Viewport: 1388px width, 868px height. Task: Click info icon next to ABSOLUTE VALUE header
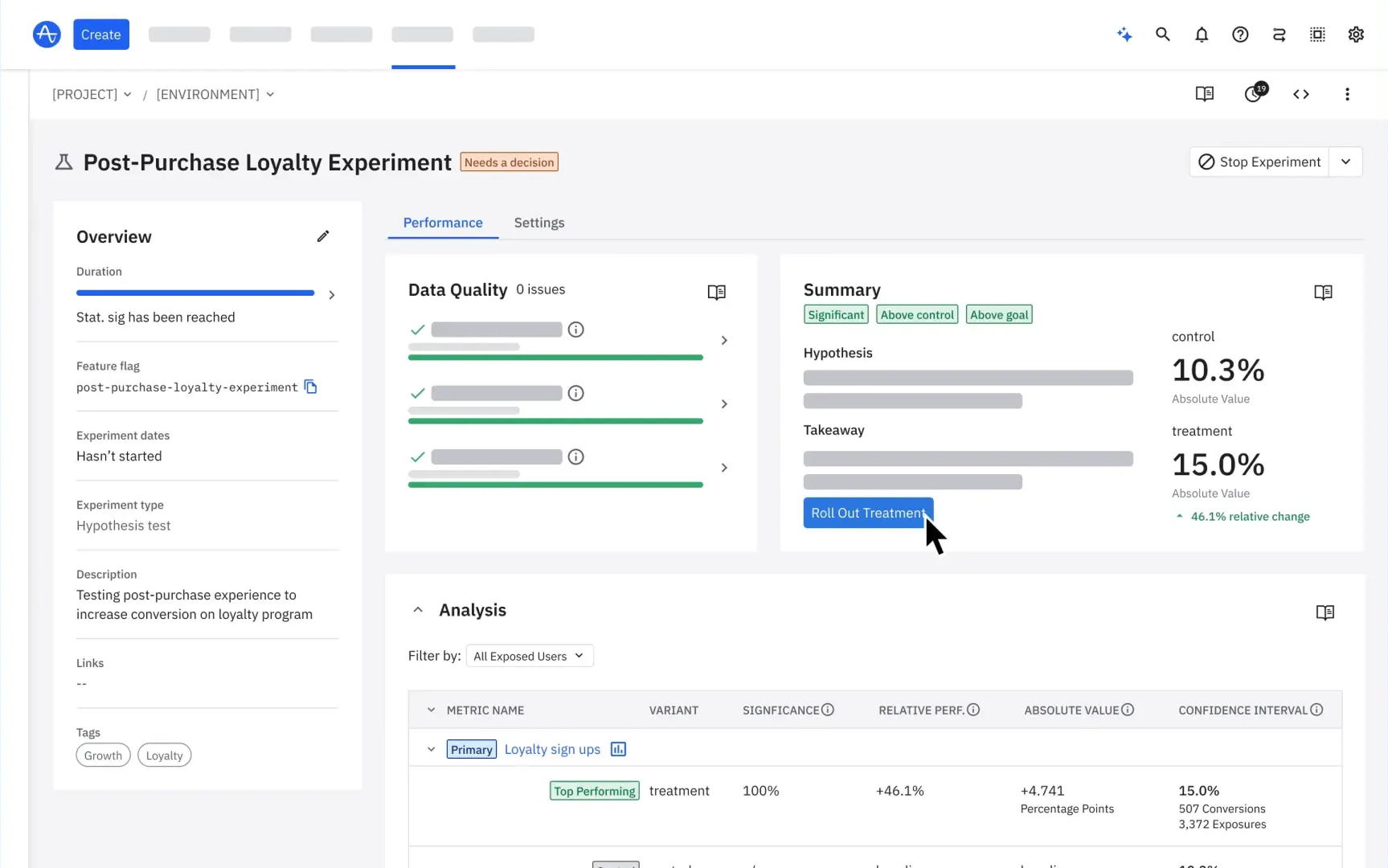[1128, 710]
